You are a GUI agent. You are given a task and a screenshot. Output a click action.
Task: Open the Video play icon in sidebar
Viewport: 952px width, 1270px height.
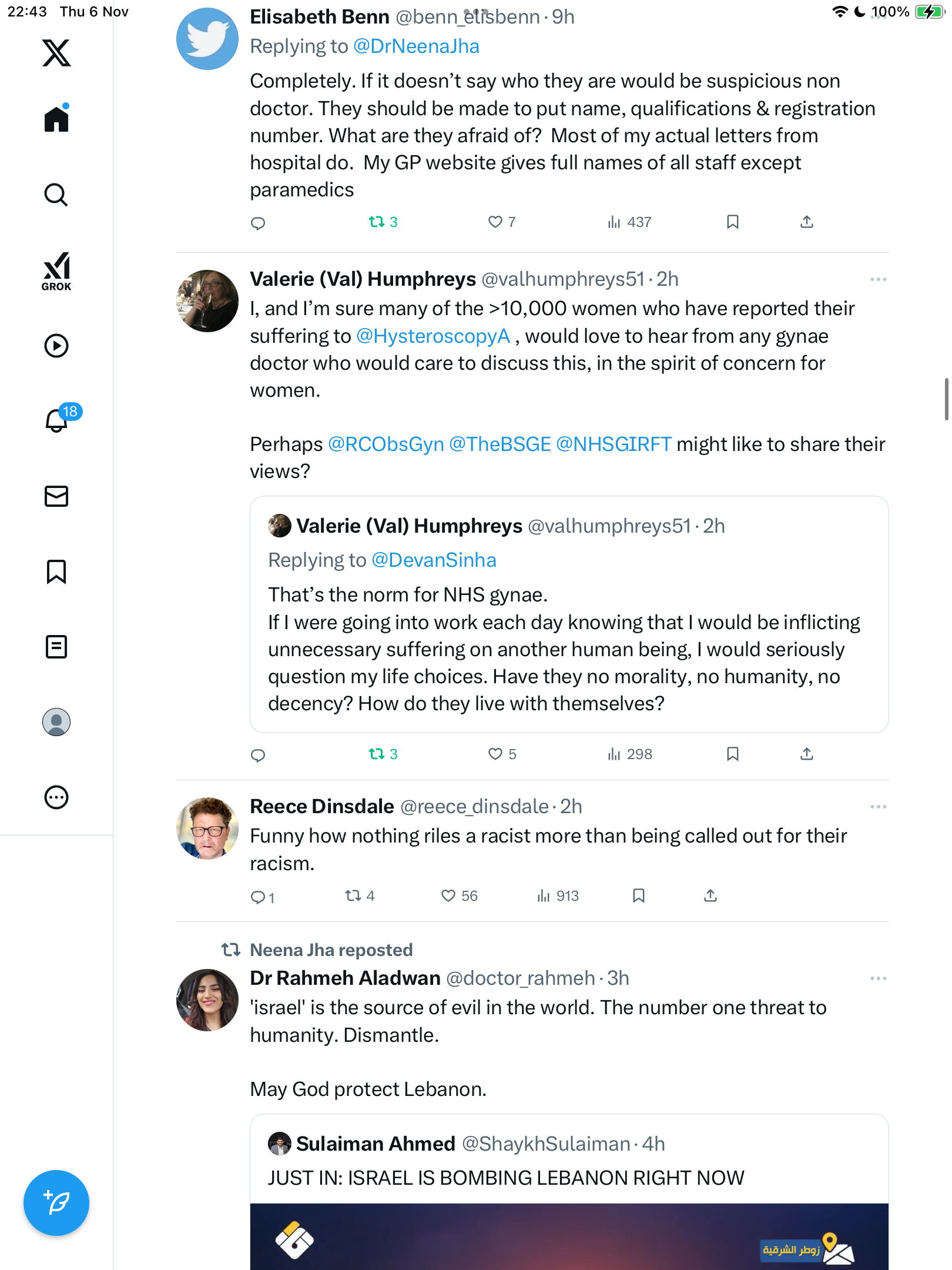tap(56, 346)
